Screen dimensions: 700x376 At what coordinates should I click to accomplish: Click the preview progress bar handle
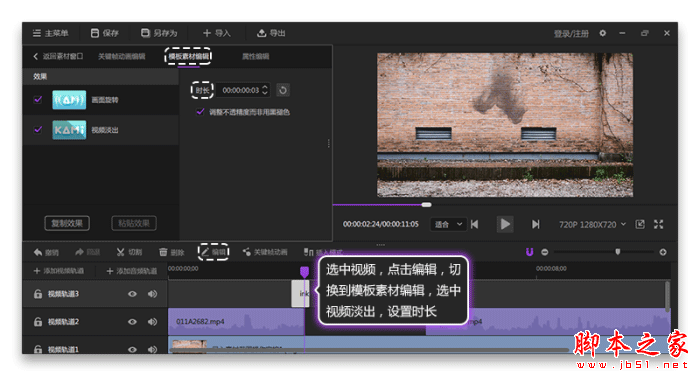pyautogui.click(x=426, y=205)
